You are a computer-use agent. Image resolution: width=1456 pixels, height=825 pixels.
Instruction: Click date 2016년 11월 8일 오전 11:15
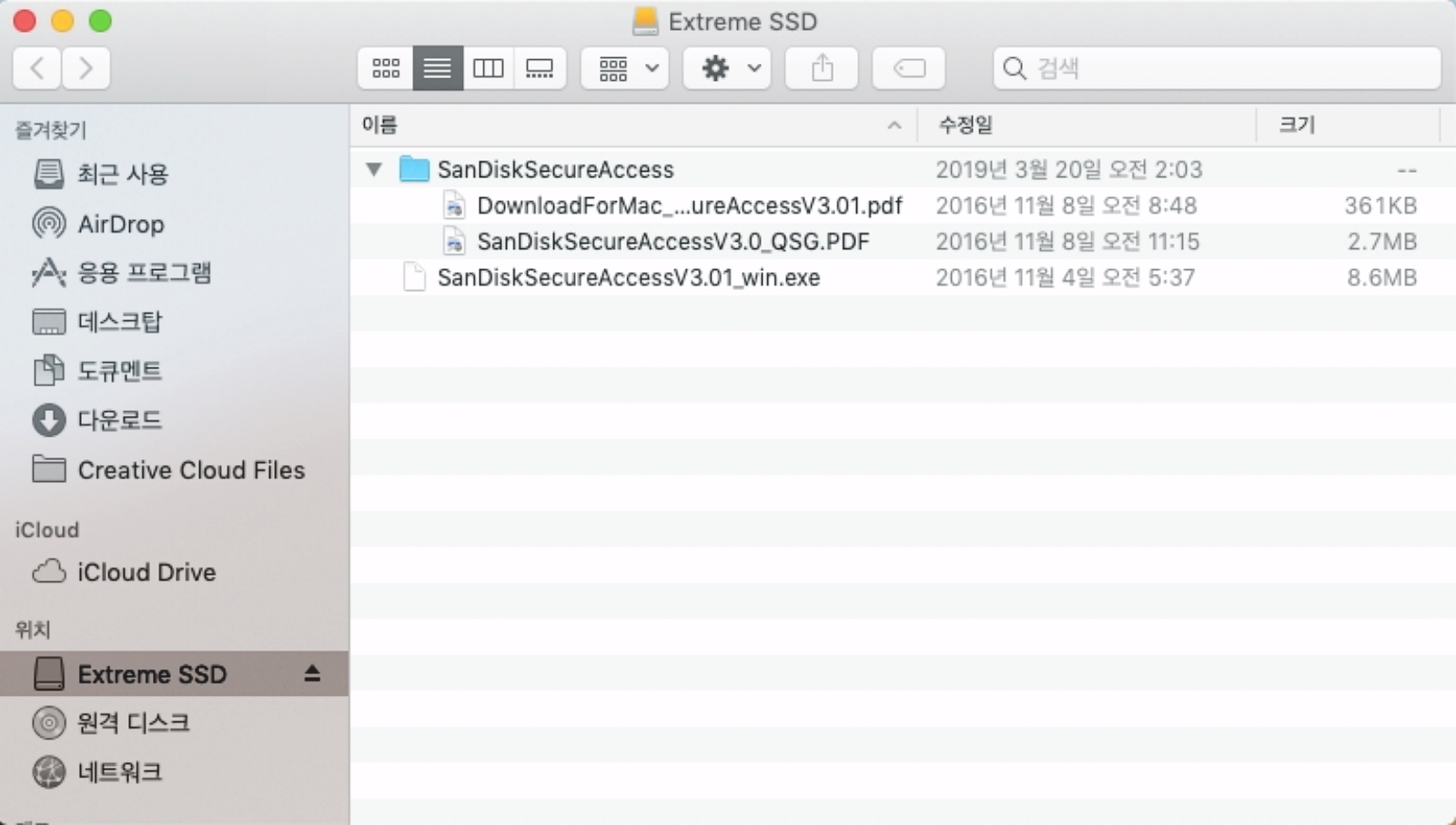[x=1067, y=242]
